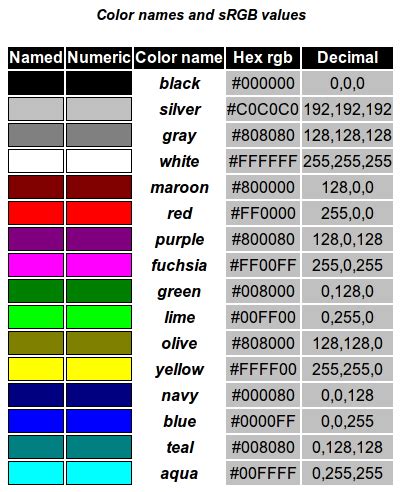Select the Named olive swatch
This screenshot has height=492, width=400.
[x=36, y=343]
